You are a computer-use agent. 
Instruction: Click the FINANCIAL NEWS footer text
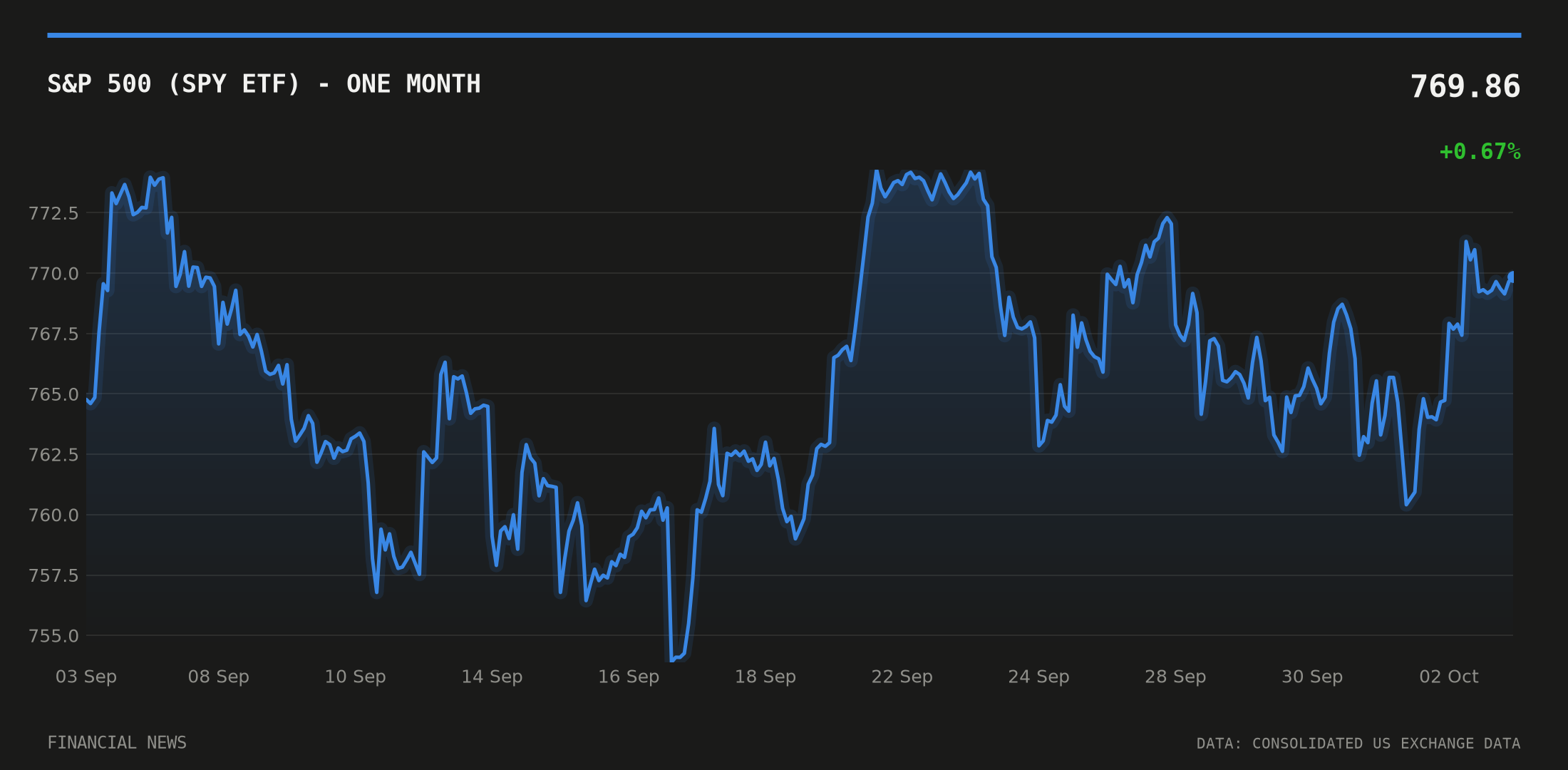117,743
